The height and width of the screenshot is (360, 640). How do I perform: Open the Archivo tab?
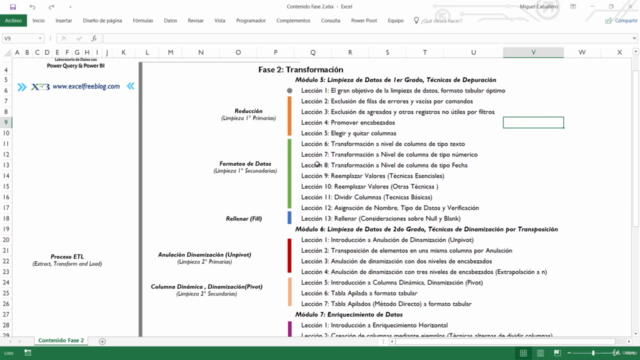coord(13,20)
